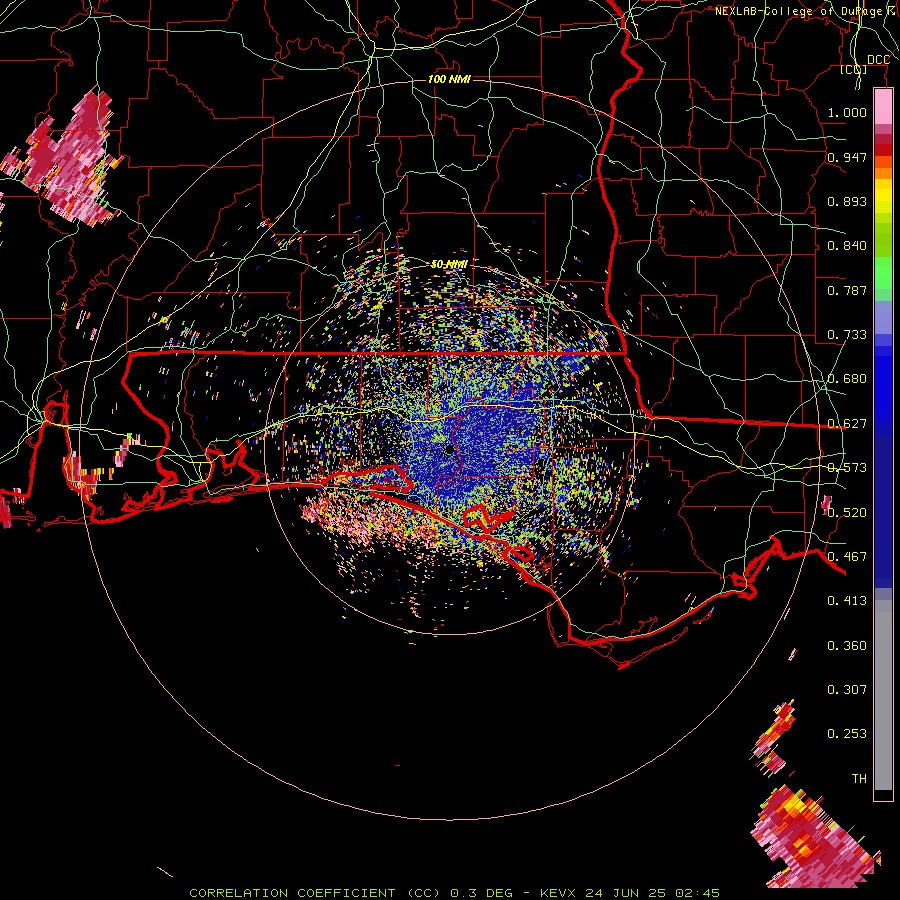Image resolution: width=900 pixels, height=900 pixels.
Task: Click the 1.000 legend value
Action: click(x=847, y=112)
